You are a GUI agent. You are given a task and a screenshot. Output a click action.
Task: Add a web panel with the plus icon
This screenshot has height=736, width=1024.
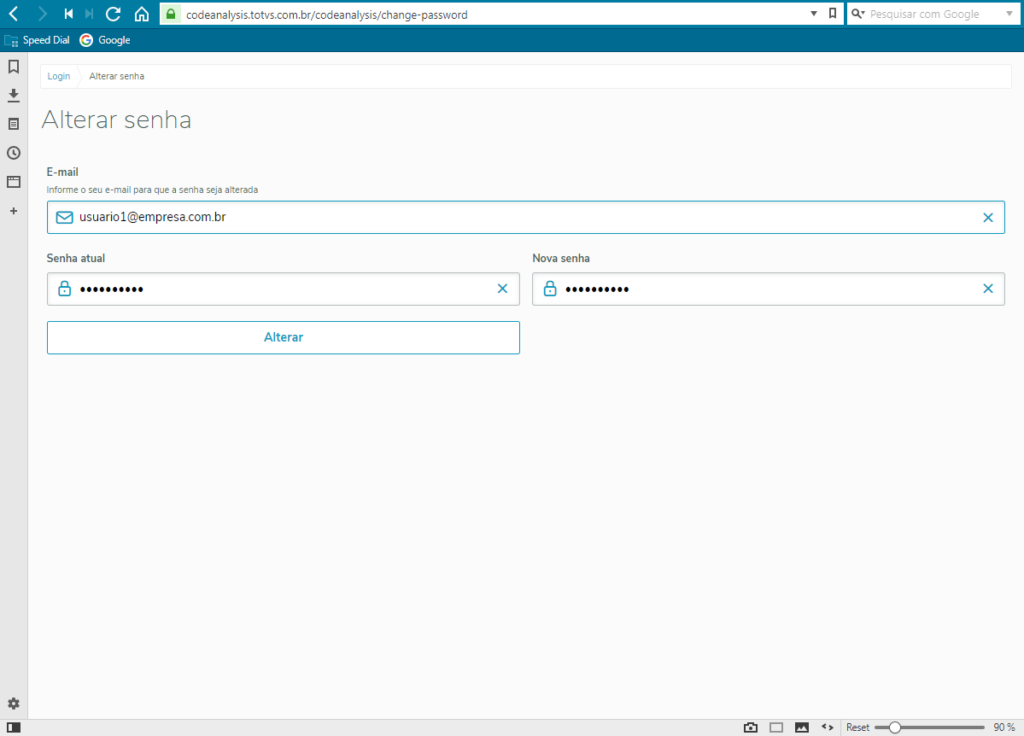tap(14, 211)
